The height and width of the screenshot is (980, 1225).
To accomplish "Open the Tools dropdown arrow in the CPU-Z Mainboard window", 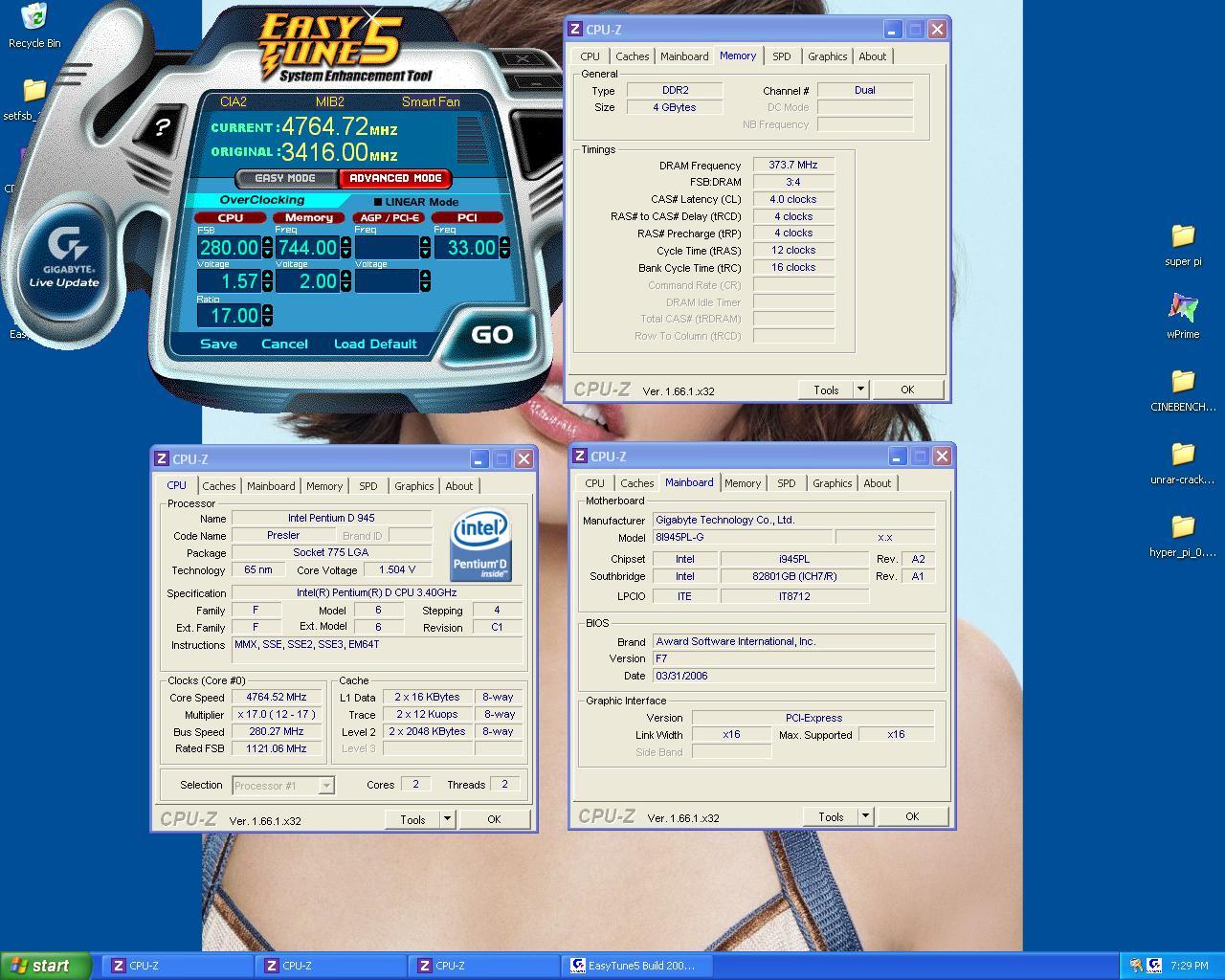I will tap(865, 816).
